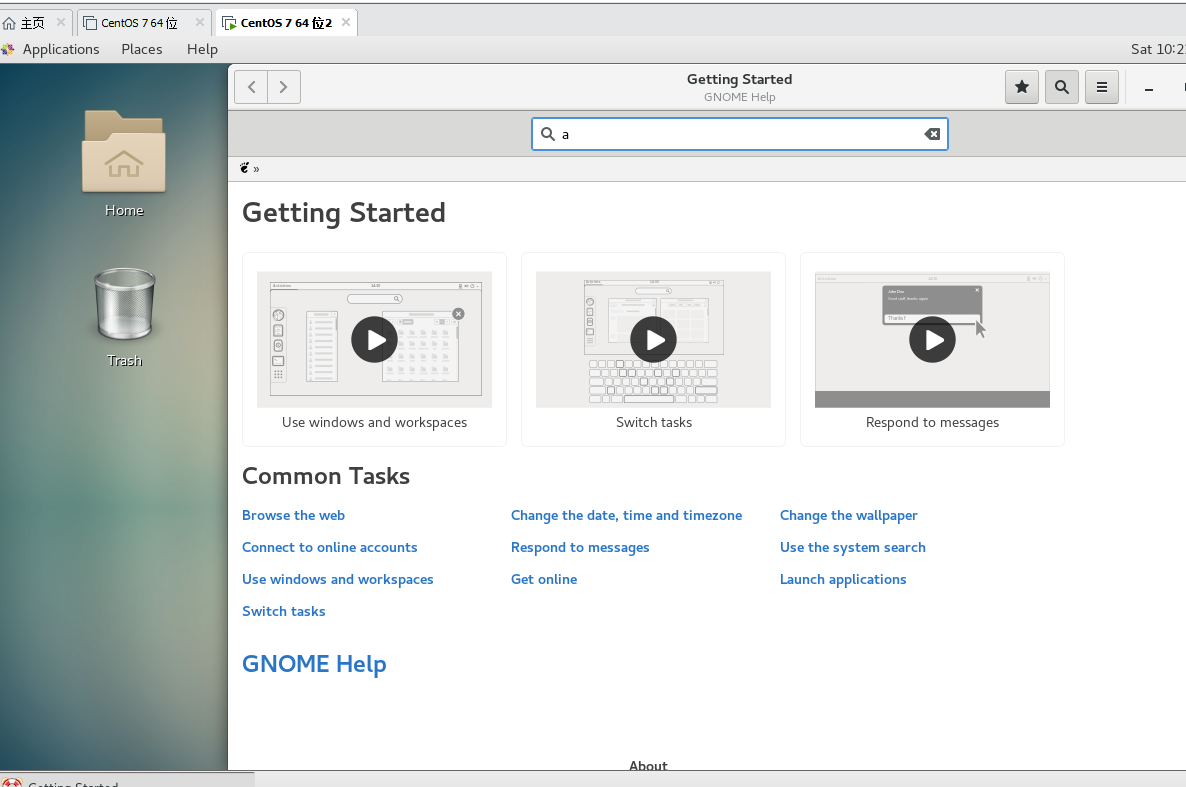Click the clock showing Sat time
This screenshot has height=787, width=1186.
click(x=1157, y=49)
